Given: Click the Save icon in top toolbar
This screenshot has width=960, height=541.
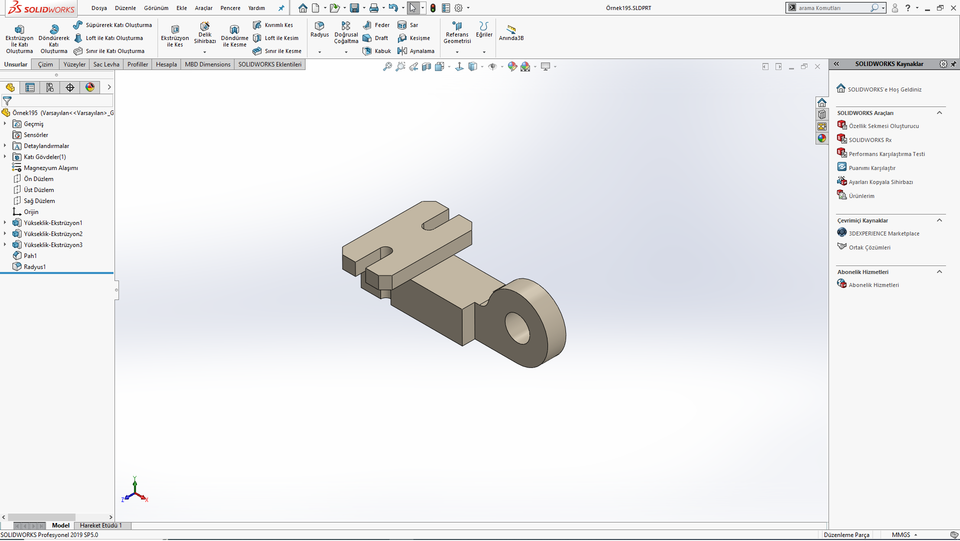Looking at the screenshot, I should tap(354, 8).
